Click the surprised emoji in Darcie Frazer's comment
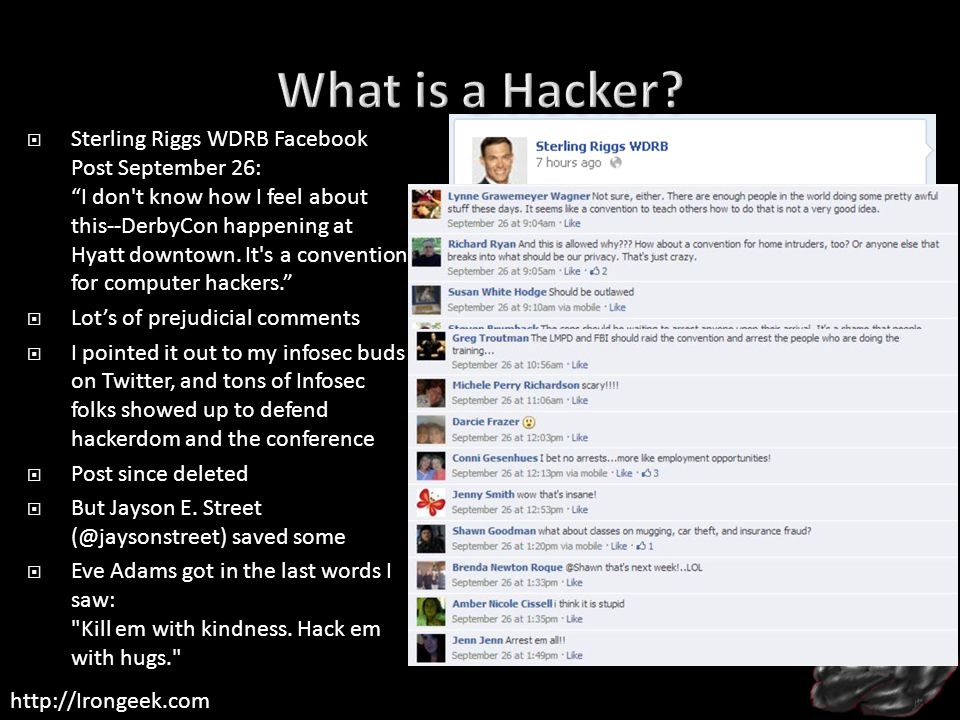The height and width of the screenshot is (720, 960). (529, 422)
